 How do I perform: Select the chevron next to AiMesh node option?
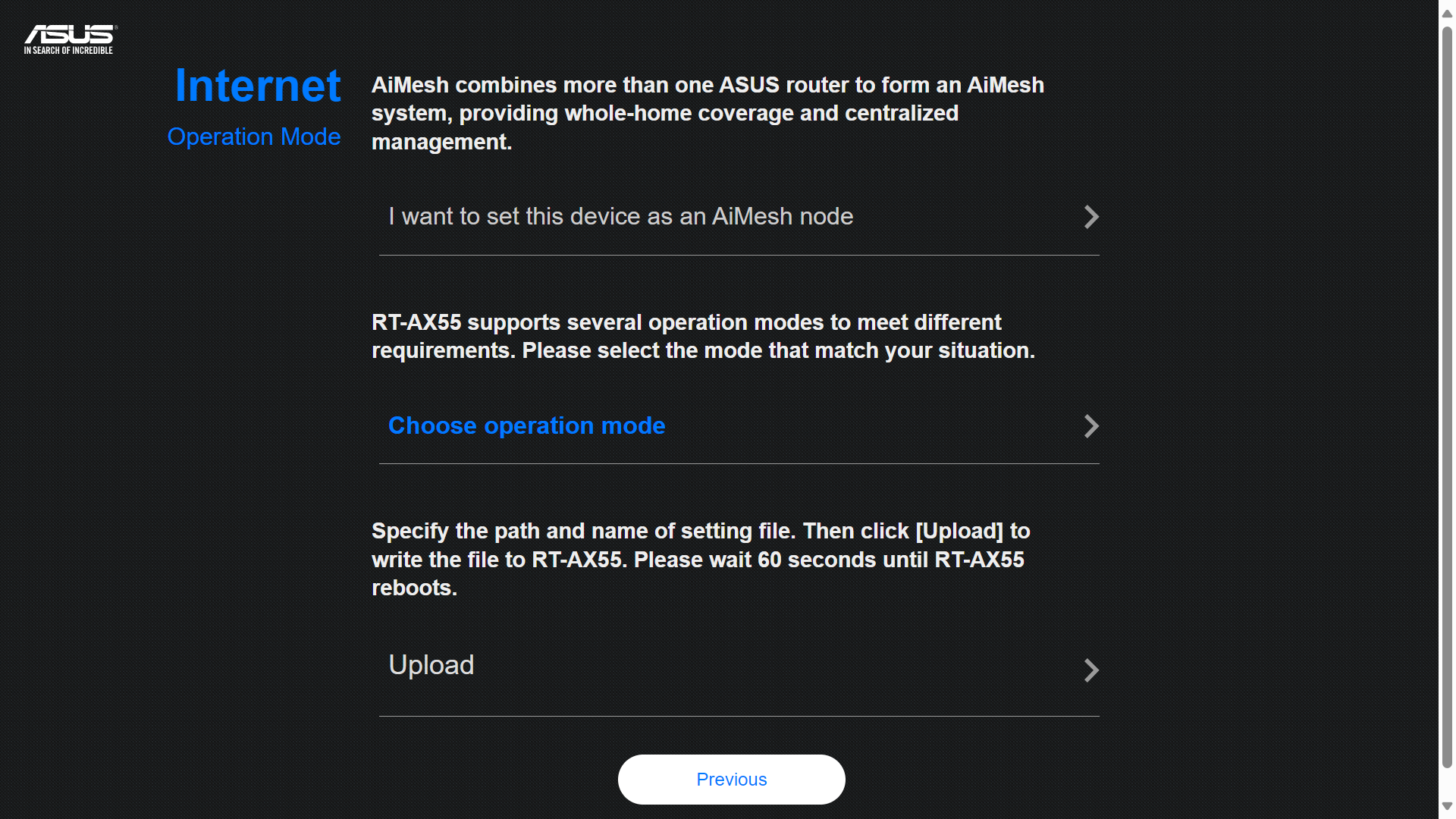(x=1091, y=217)
